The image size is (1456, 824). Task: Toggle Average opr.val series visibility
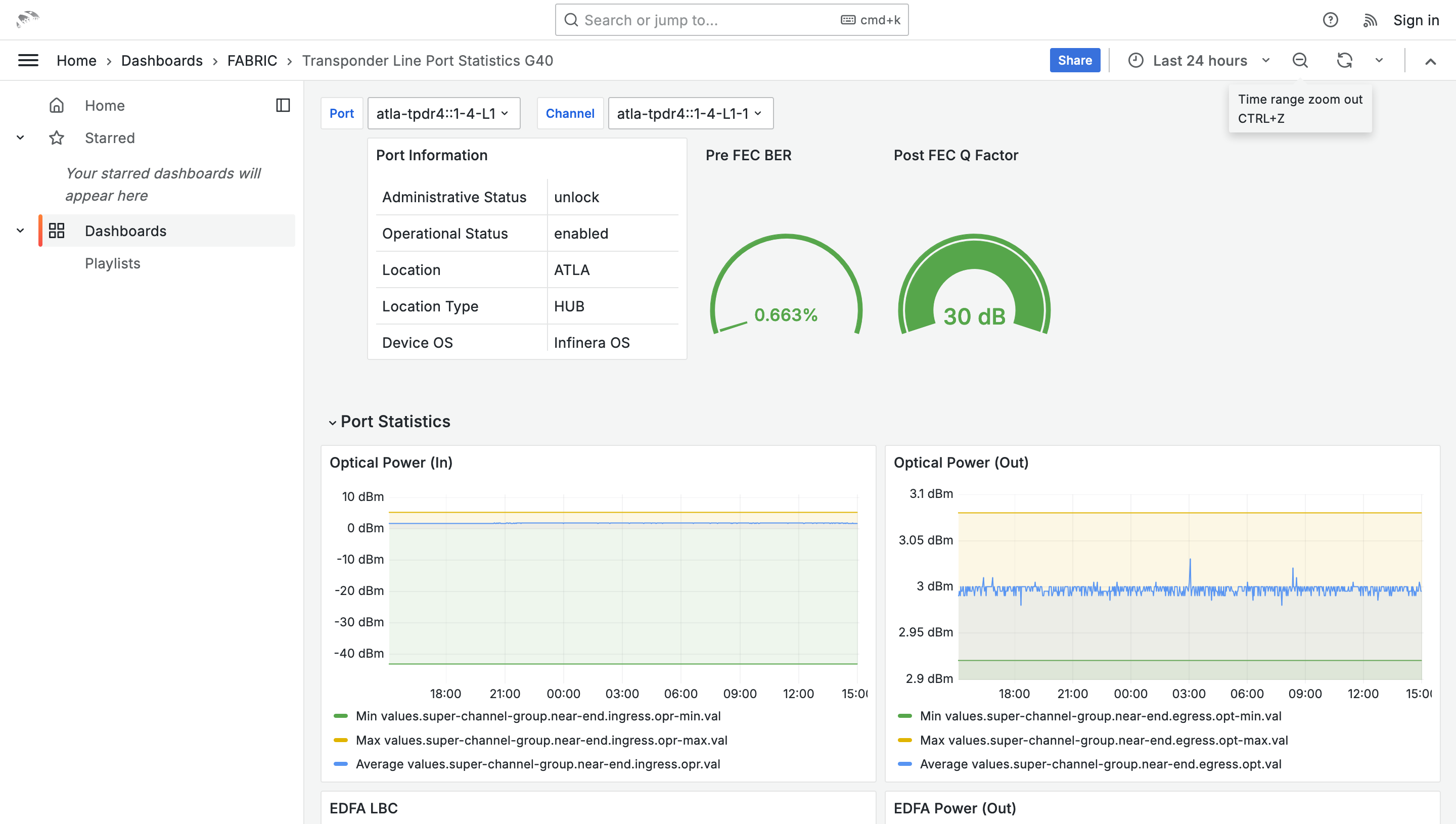(537, 764)
